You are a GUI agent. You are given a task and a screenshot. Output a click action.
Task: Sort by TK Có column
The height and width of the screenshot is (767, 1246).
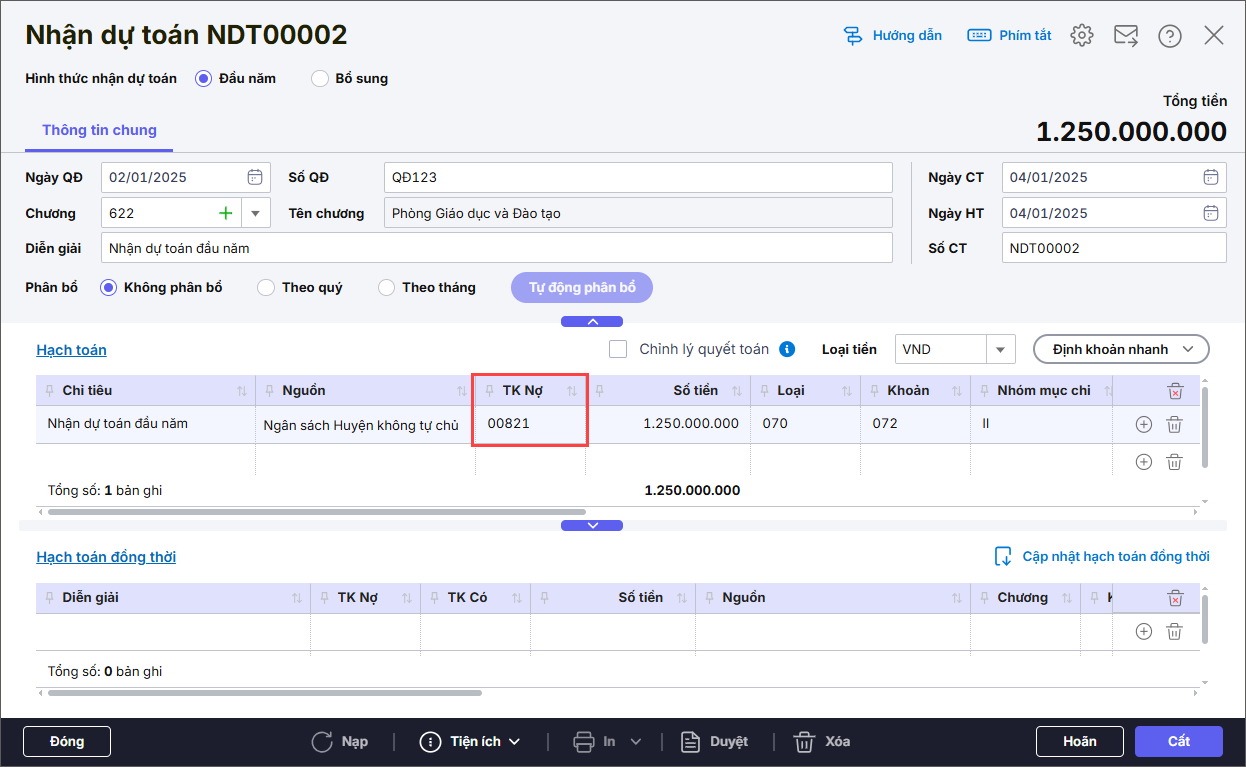click(517, 598)
